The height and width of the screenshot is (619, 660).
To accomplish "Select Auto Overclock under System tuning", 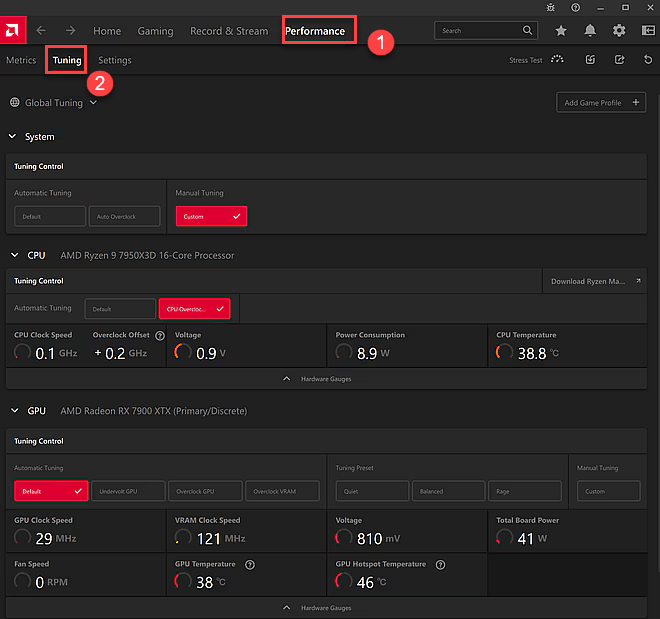I will pos(125,216).
